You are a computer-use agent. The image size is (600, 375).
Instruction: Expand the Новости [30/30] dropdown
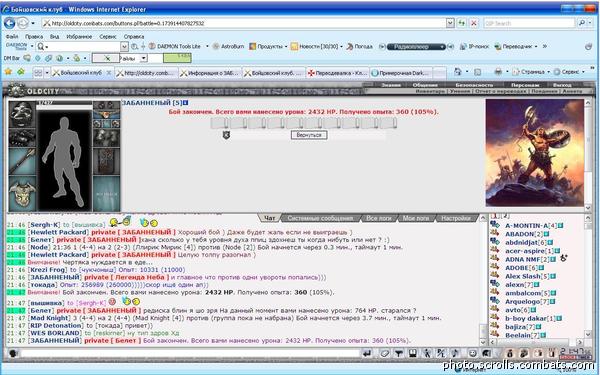point(341,46)
